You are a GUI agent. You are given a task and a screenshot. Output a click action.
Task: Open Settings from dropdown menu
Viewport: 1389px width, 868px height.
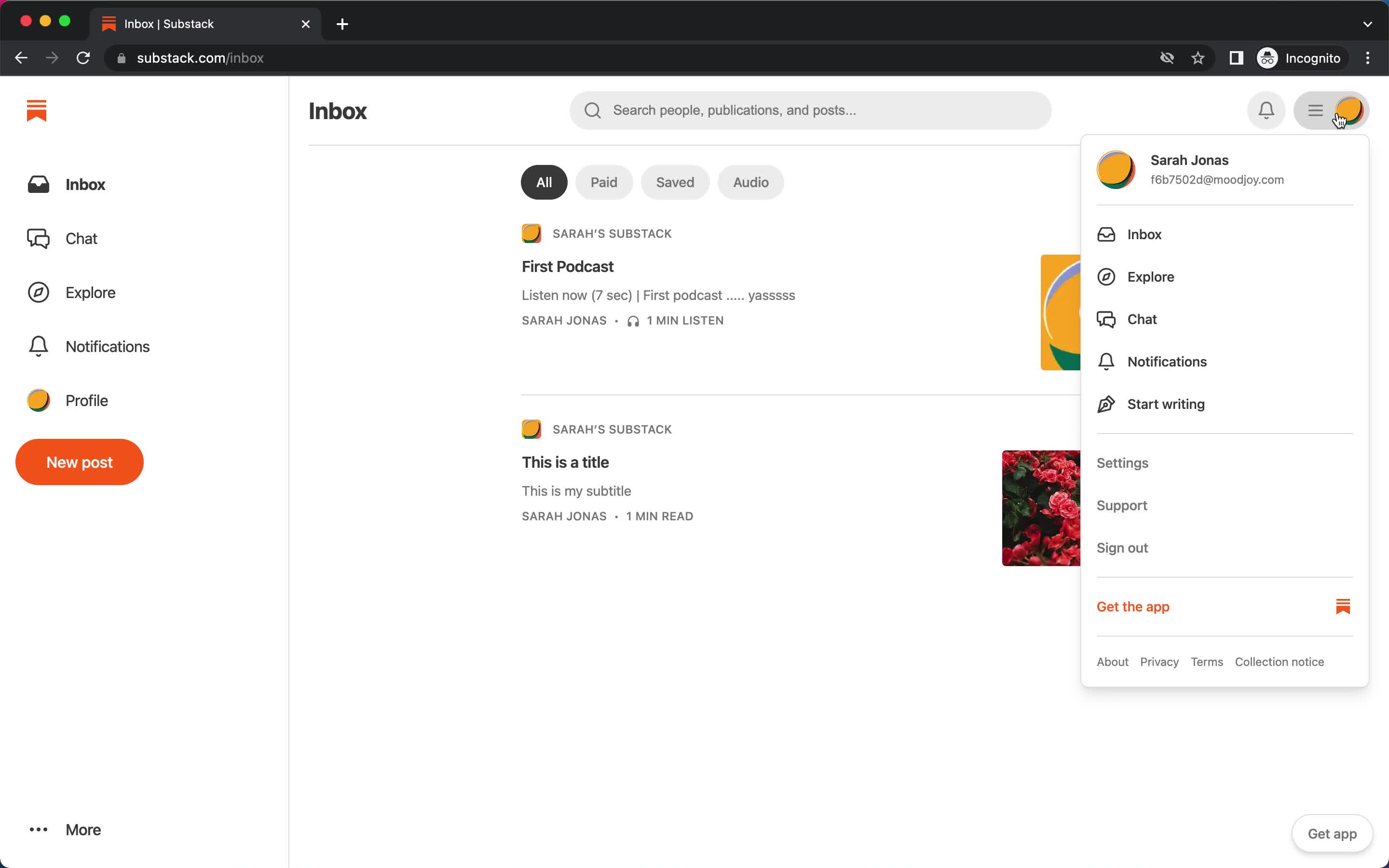pos(1122,463)
